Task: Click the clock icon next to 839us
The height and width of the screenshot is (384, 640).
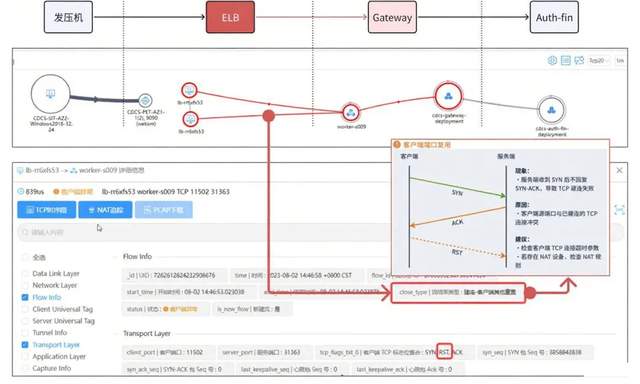Action: (x=21, y=191)
